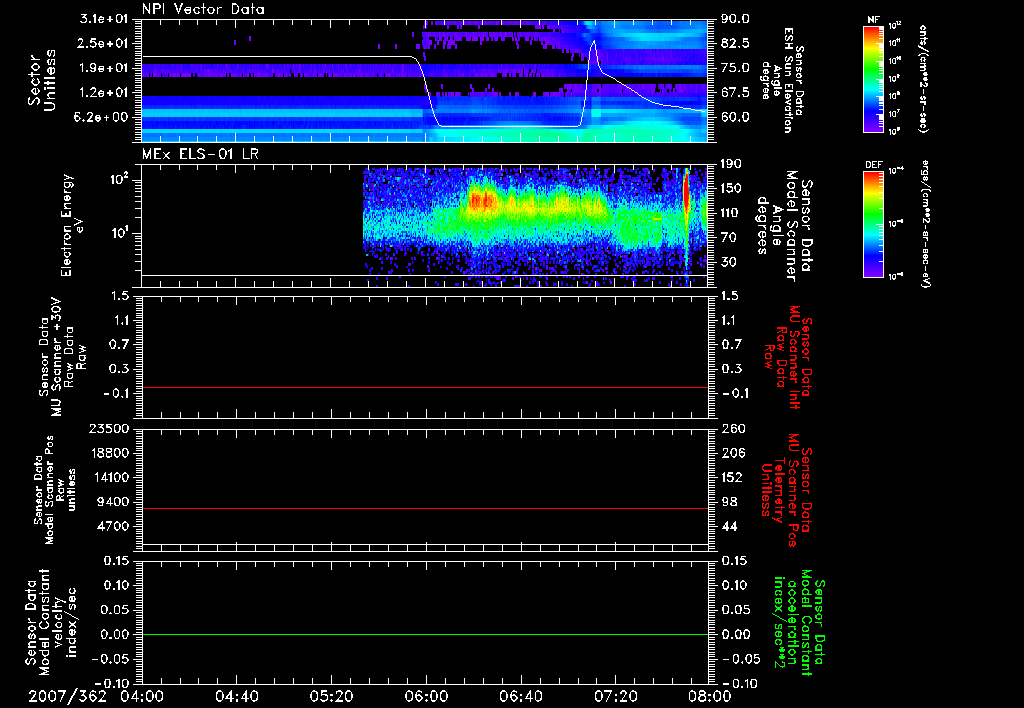The image size is (1024, 708).
Task: Click the '04:40' time axis label
Action: click(236, 696)
